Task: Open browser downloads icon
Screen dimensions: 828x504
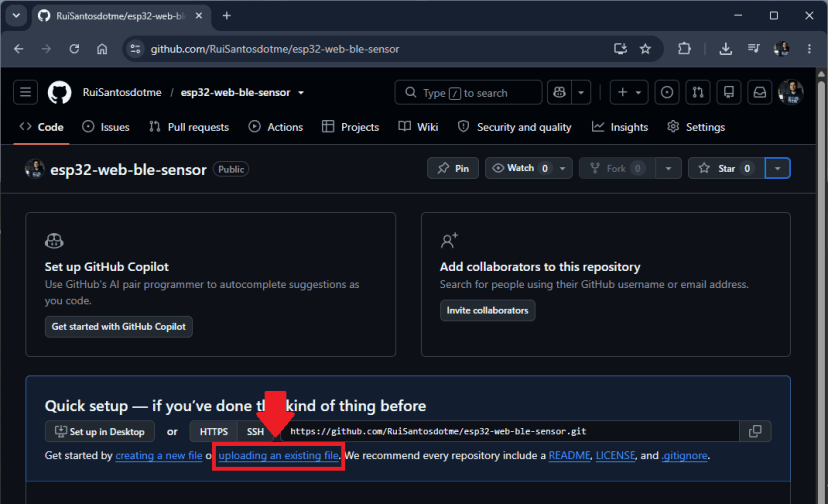Action: [x=726, y=49]
